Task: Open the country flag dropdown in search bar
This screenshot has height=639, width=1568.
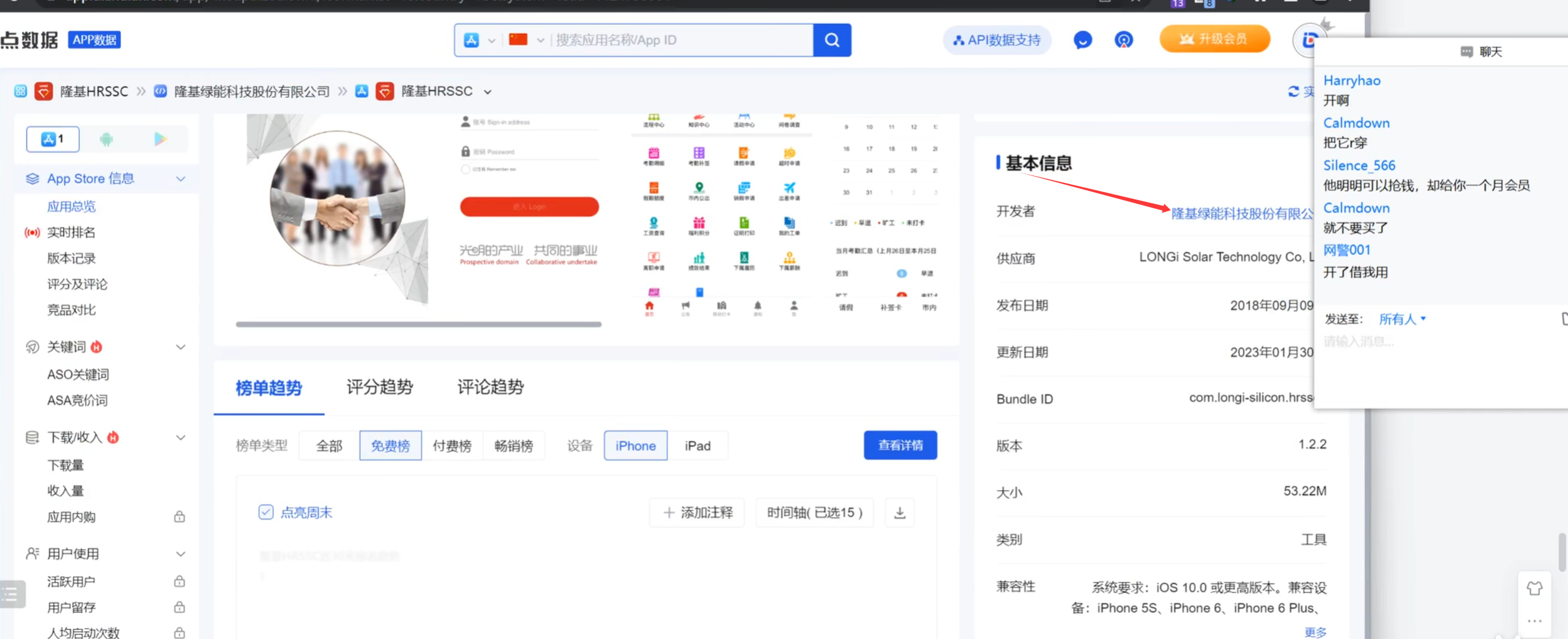Action: tap(527, 39)
